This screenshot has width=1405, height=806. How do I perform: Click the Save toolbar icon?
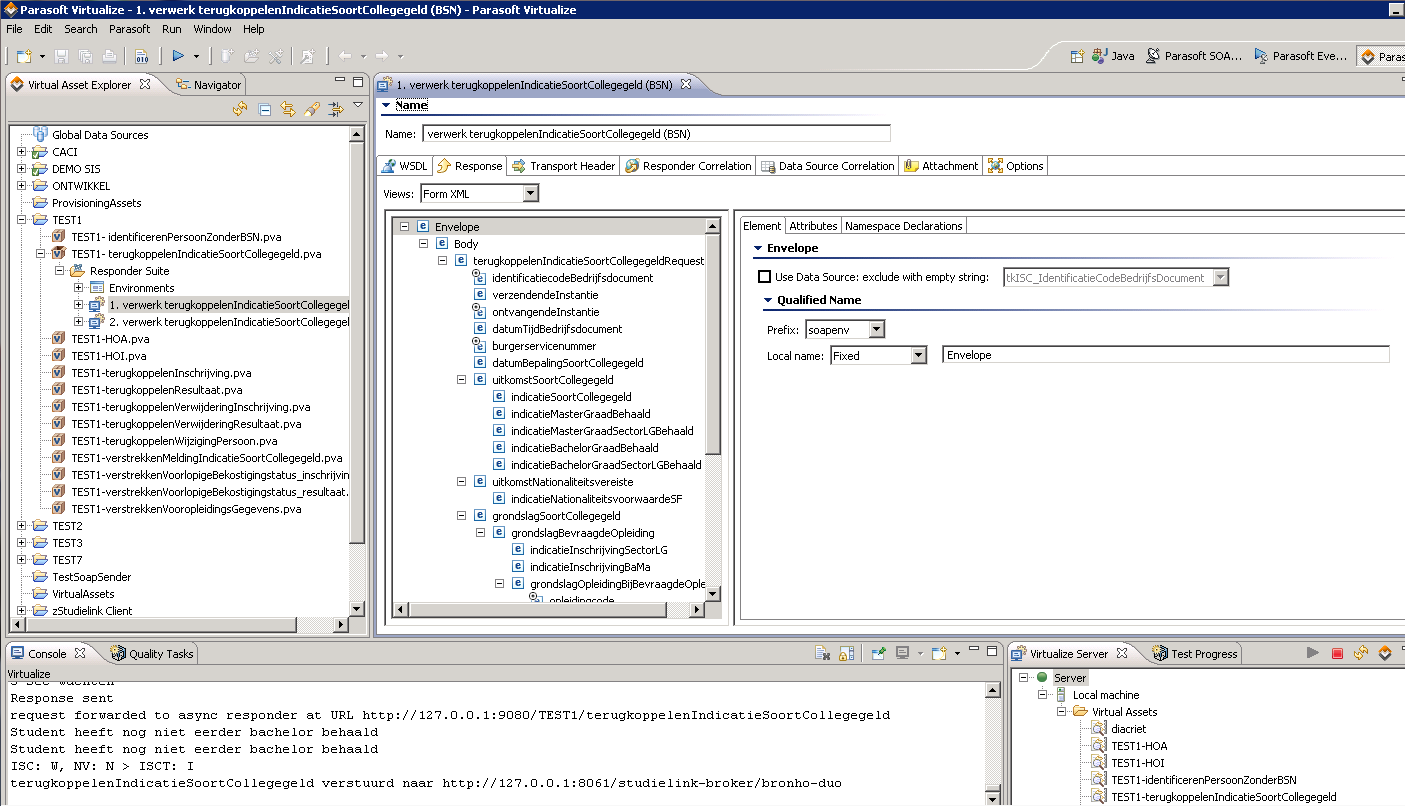[x=62, y=56]
